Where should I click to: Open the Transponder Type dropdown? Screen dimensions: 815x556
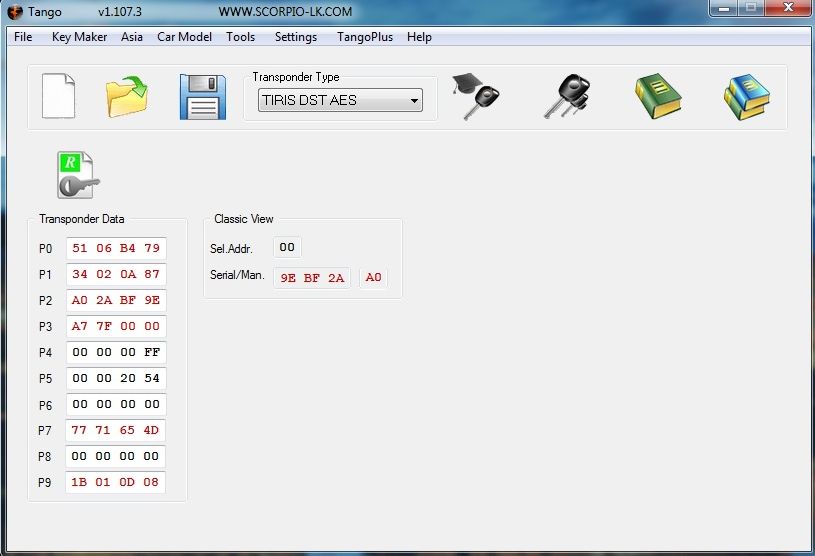point(340,100)
